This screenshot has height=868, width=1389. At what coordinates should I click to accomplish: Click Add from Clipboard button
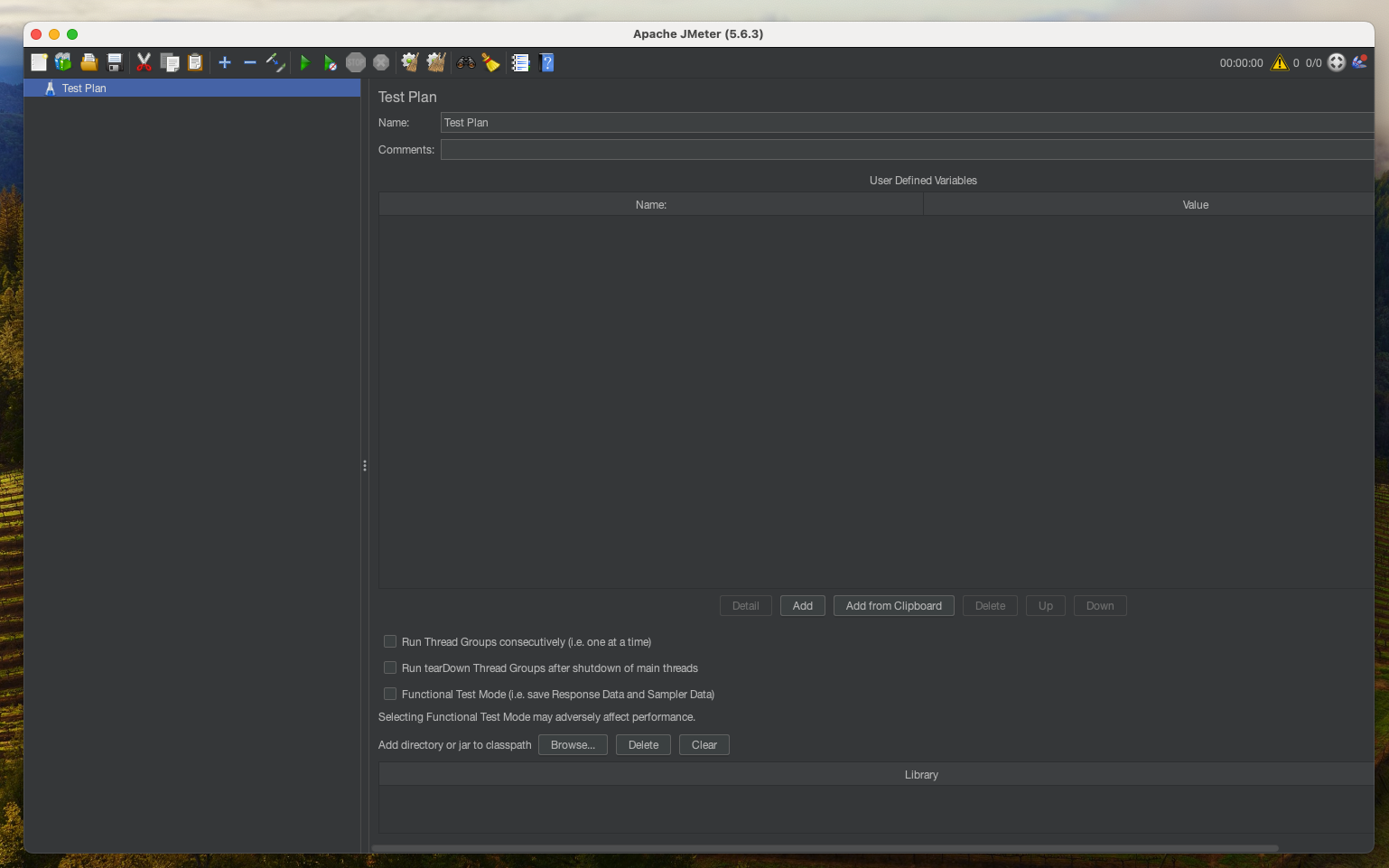click(894, 606)
